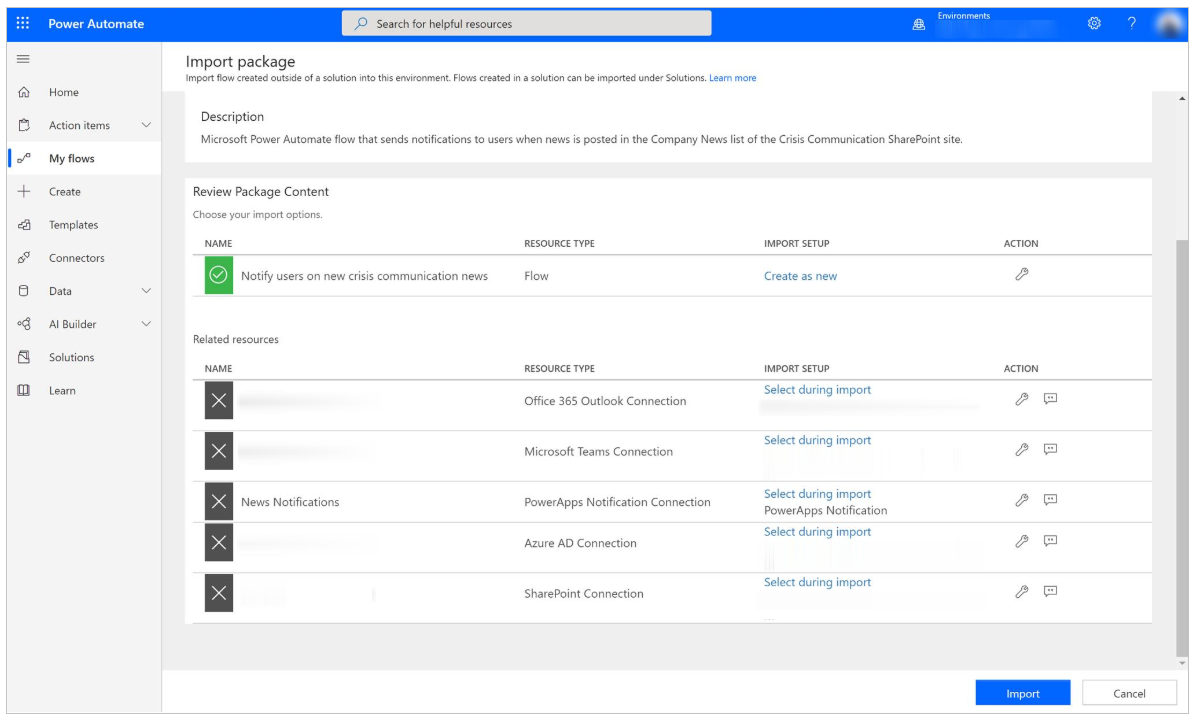Open the Learn more link
The width and height of the screenshot is (1202, 723).
pyautogui.click(x=733, y=78)
